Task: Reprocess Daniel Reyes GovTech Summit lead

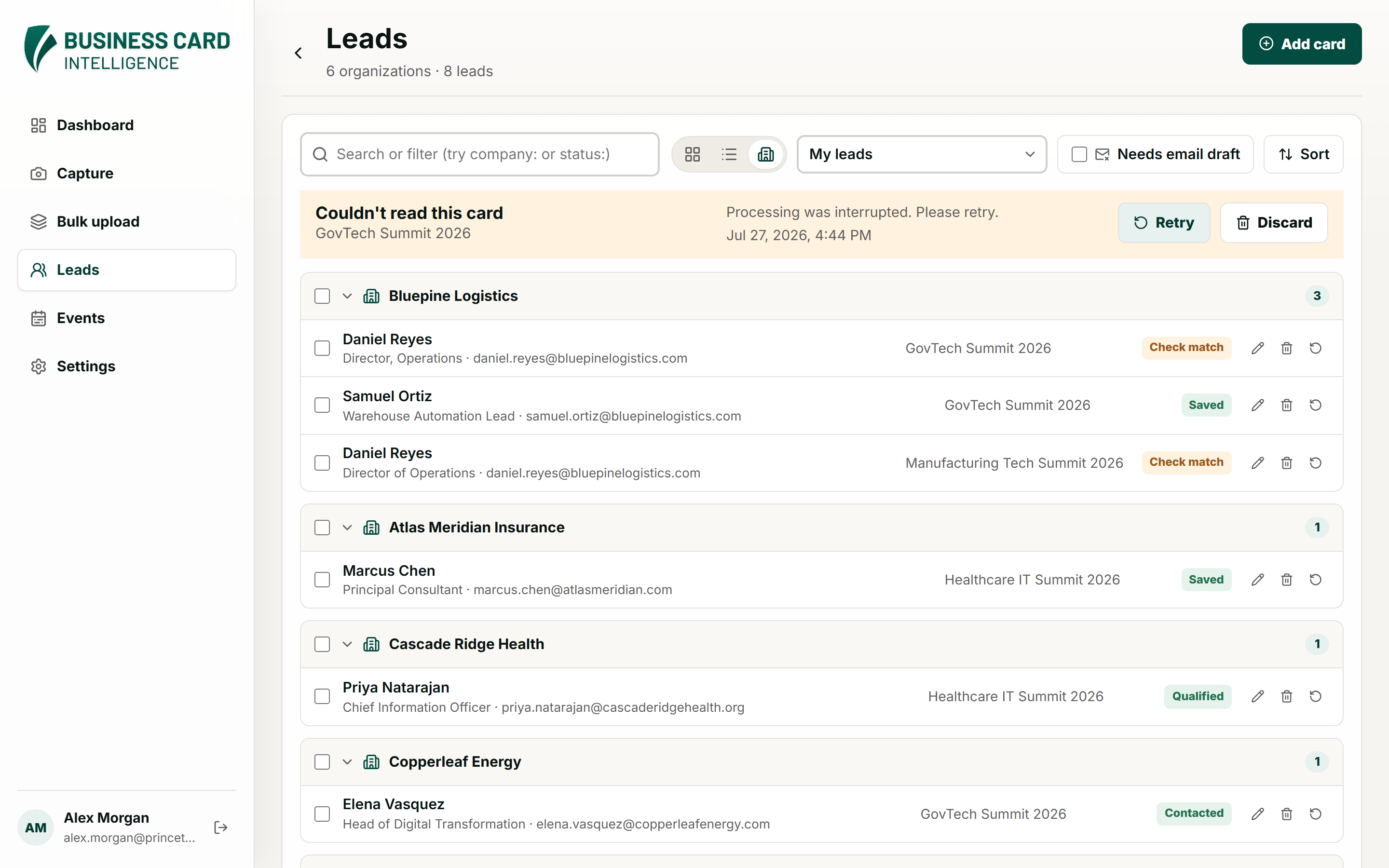Action: click(x=1316, y=349)
